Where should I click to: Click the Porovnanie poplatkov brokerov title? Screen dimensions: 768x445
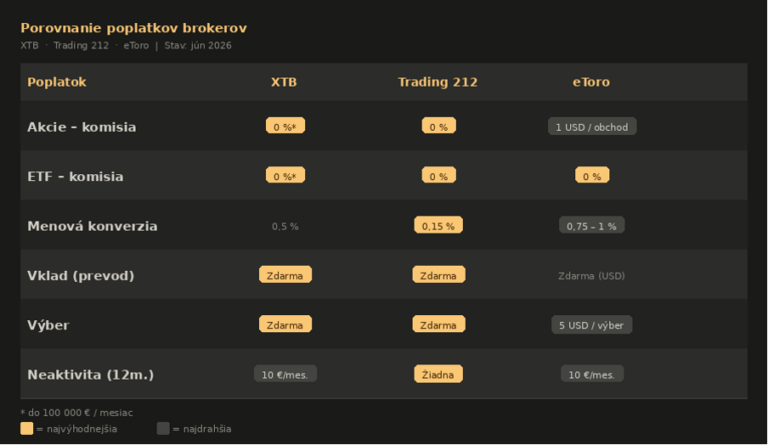[x=134, y=28]
